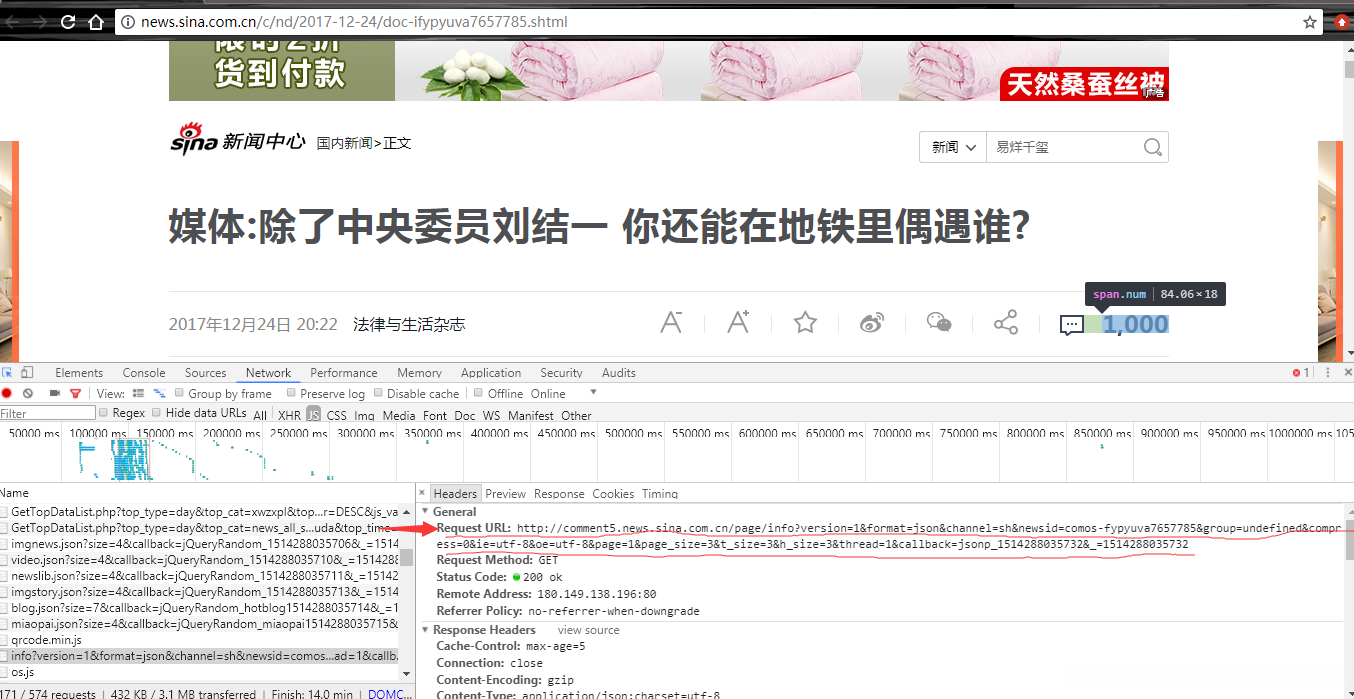Image resolution: width=1354 pixels, height=699 pixels.
Task: Select os.js request row
Action: pyautogui.click(x=200, y=672)
